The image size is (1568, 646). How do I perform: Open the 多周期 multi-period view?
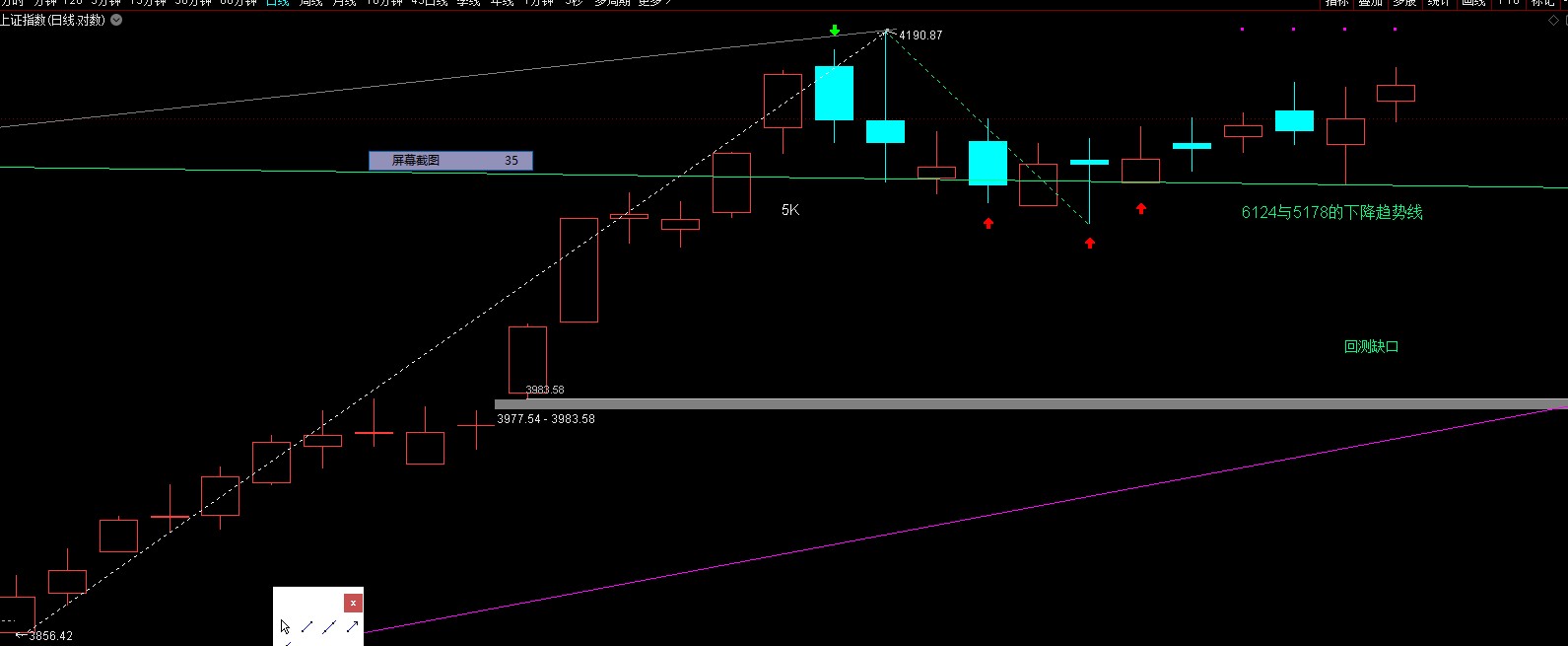click(612, 3)
